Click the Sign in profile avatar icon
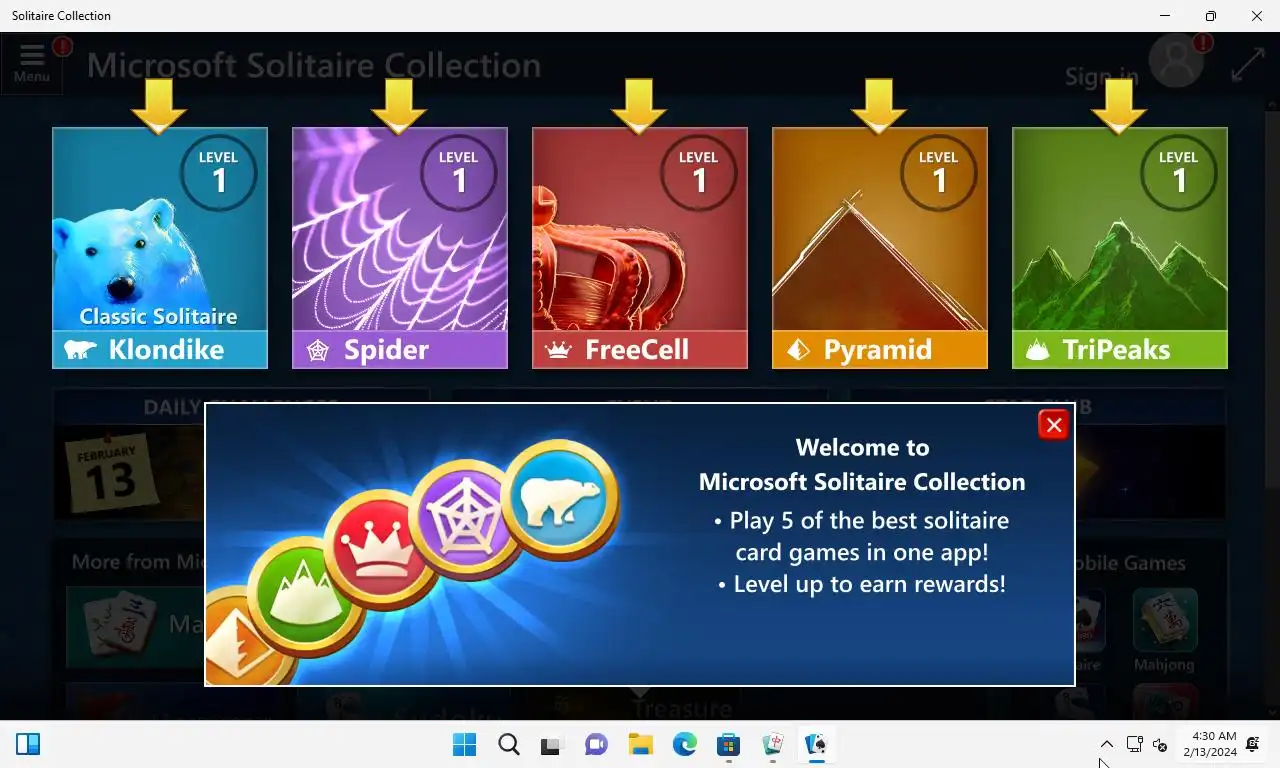Image resolution: width=1280 pixels, height=768 pixels. pyautogui.click(x=1176, y=61)
